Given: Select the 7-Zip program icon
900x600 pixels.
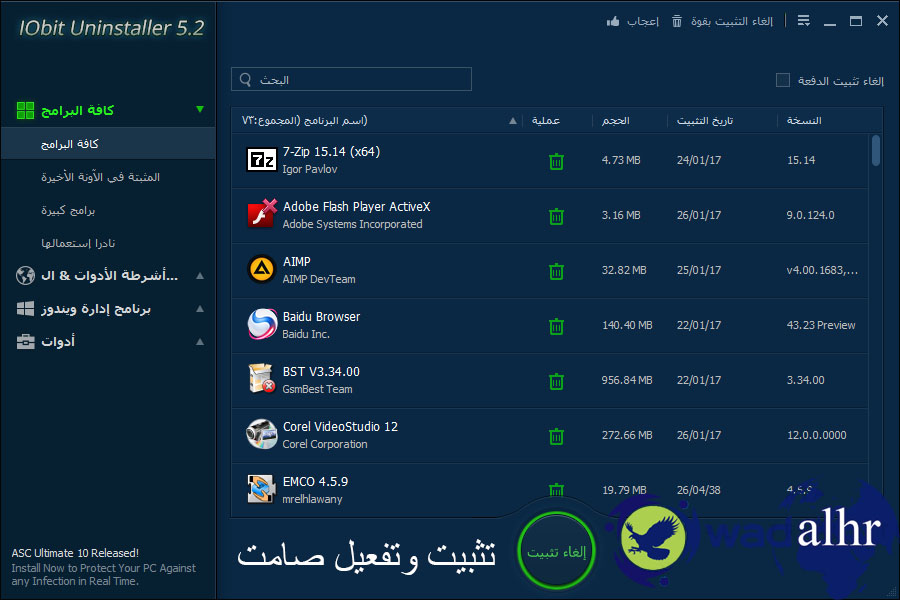Looking at the screenshot, I should pyautogui.click(x=262, y=160).
